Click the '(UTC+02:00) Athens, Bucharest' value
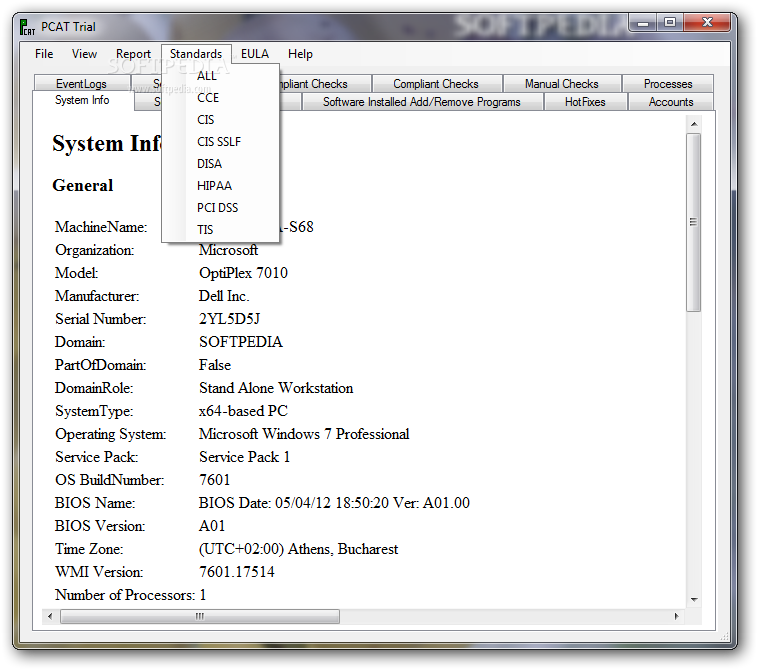Screen dimensions: 758x670 pos(298,549)
